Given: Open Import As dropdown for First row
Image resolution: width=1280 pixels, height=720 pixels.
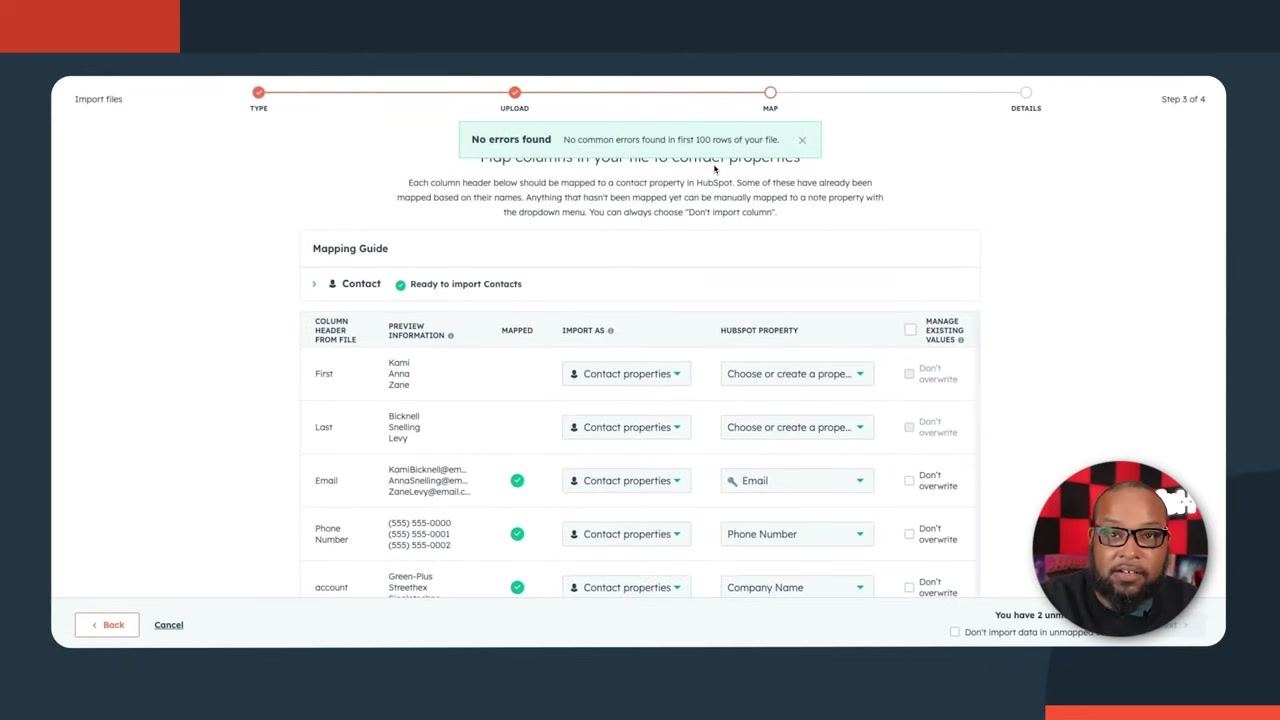Looking at the screenshot, I should (626, 374).
